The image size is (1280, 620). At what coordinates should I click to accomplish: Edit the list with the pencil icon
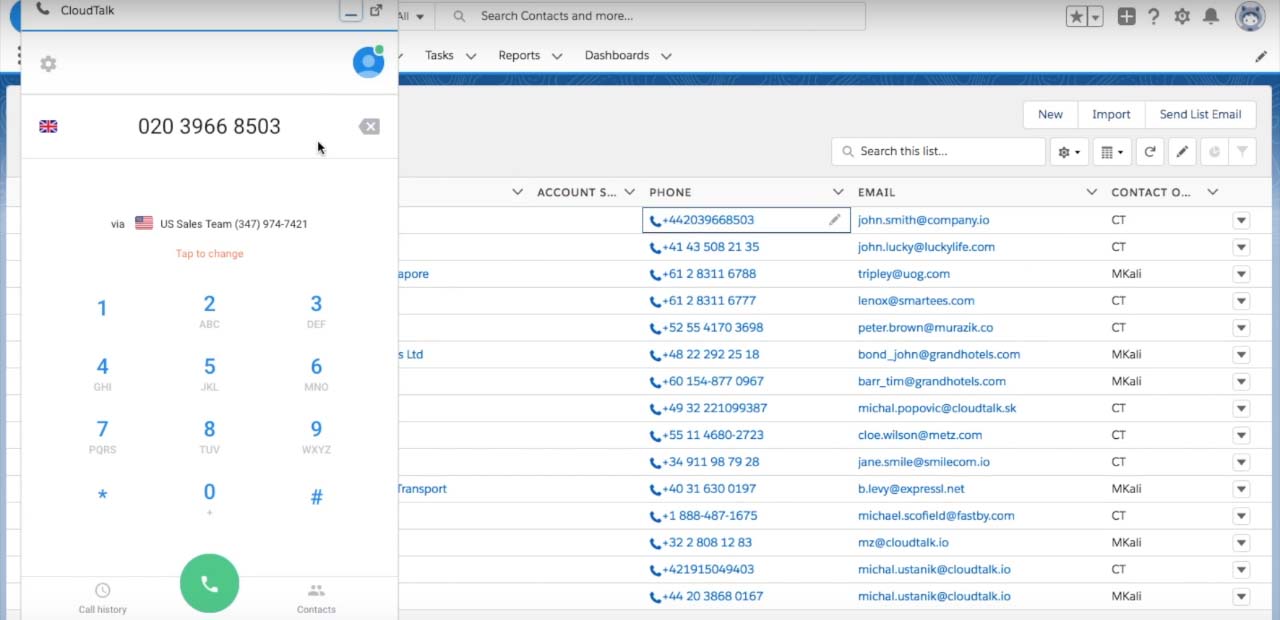(x=1182, y=151)
